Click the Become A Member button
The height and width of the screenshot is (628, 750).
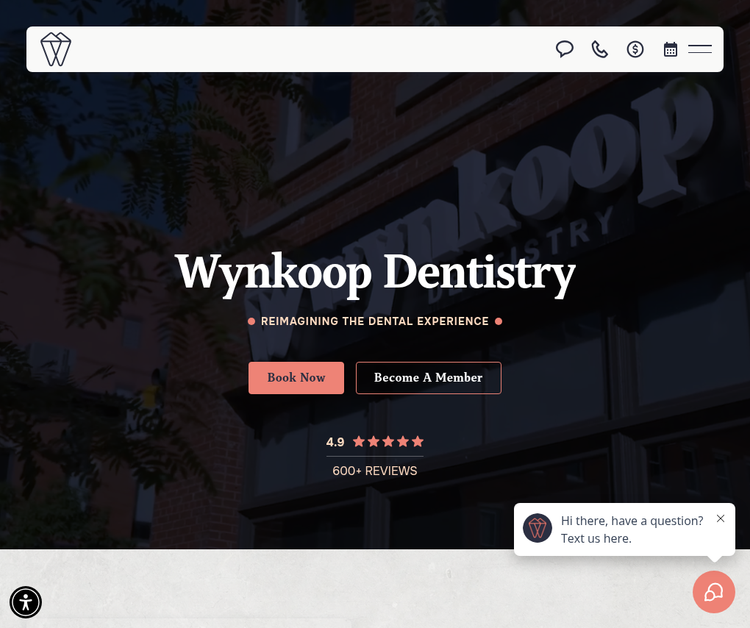click(x=428, y=378)
